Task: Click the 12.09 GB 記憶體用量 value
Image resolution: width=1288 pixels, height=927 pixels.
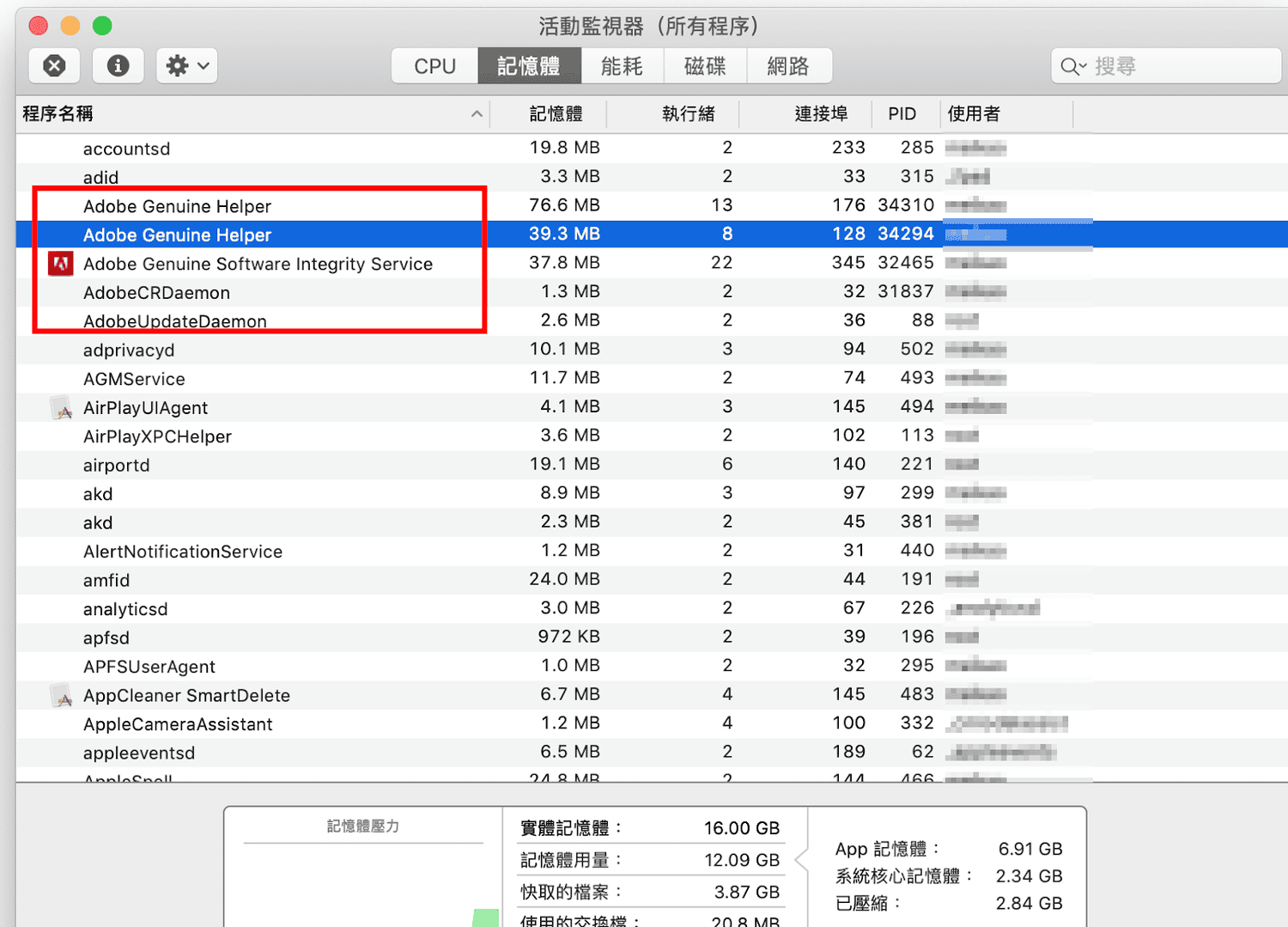Action: [742, 860]
